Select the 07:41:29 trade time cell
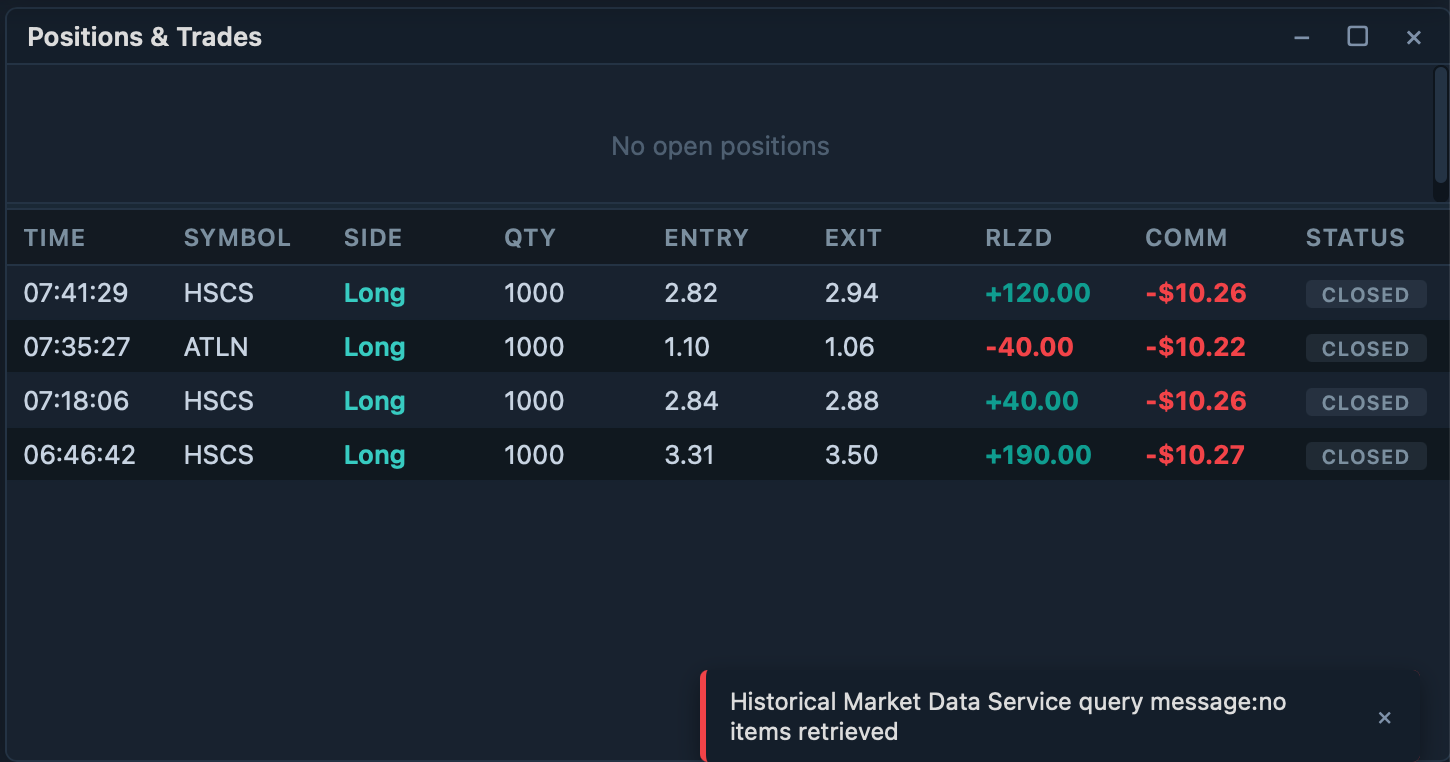The height and width of the screenshot is (762, 1450). pos(76,293)
